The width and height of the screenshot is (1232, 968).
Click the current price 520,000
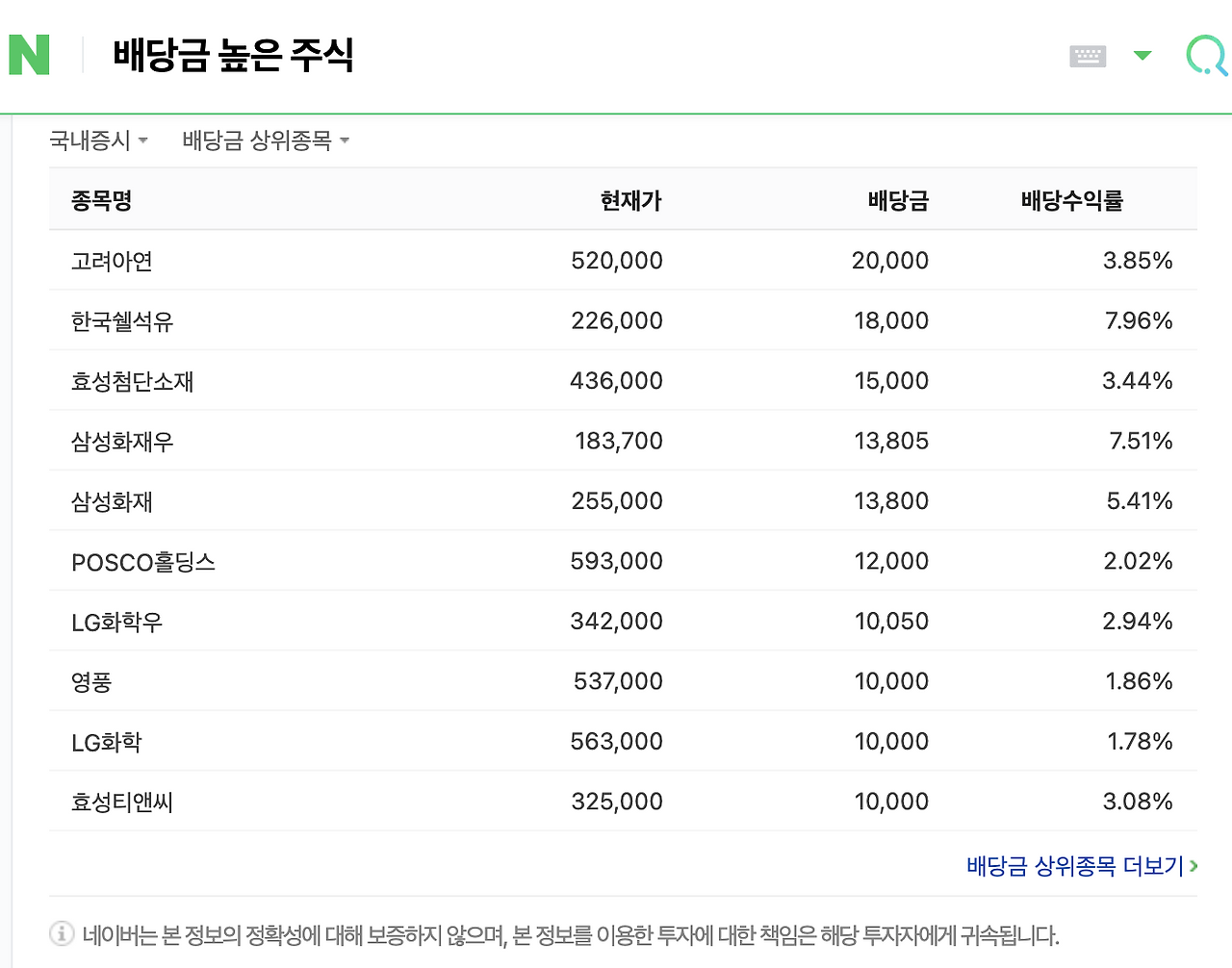(x=617, y=261)
